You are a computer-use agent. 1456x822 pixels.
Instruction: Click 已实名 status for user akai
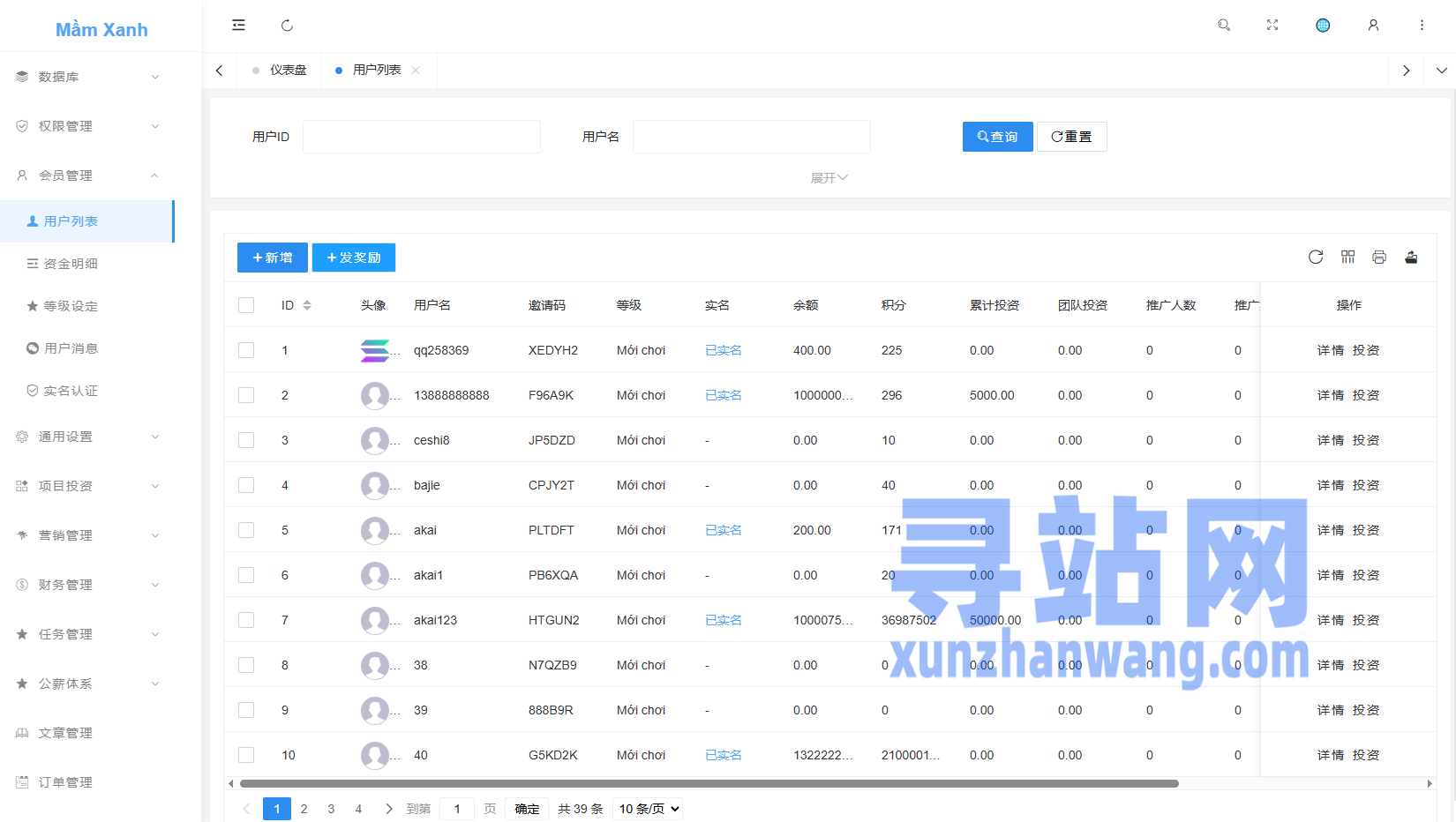tap(724, 530)
